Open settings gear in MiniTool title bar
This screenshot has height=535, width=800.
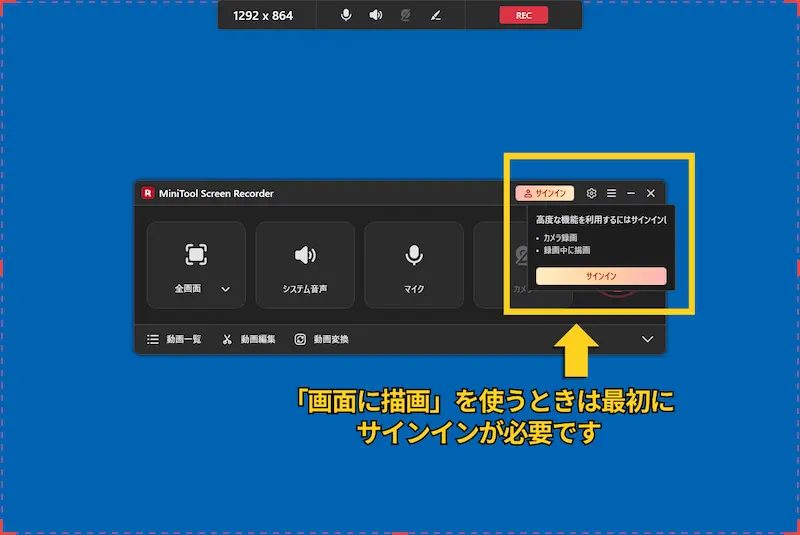click(591, 193)
